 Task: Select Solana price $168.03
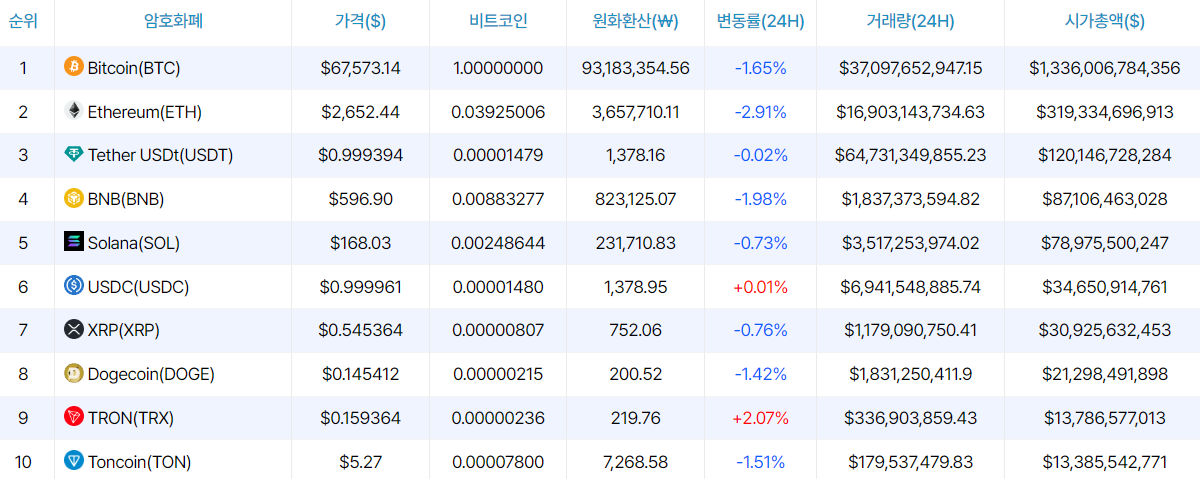[x=361, y=243]
